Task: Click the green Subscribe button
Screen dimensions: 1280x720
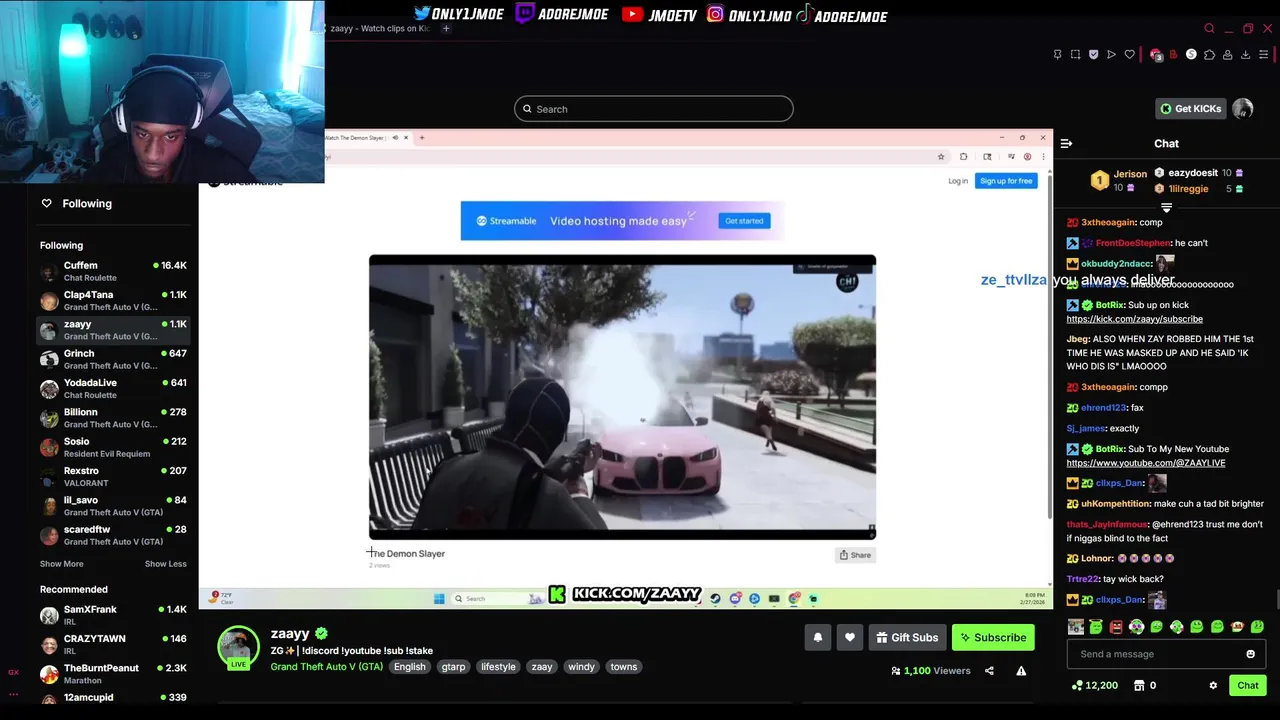Action: click(993, 637)
